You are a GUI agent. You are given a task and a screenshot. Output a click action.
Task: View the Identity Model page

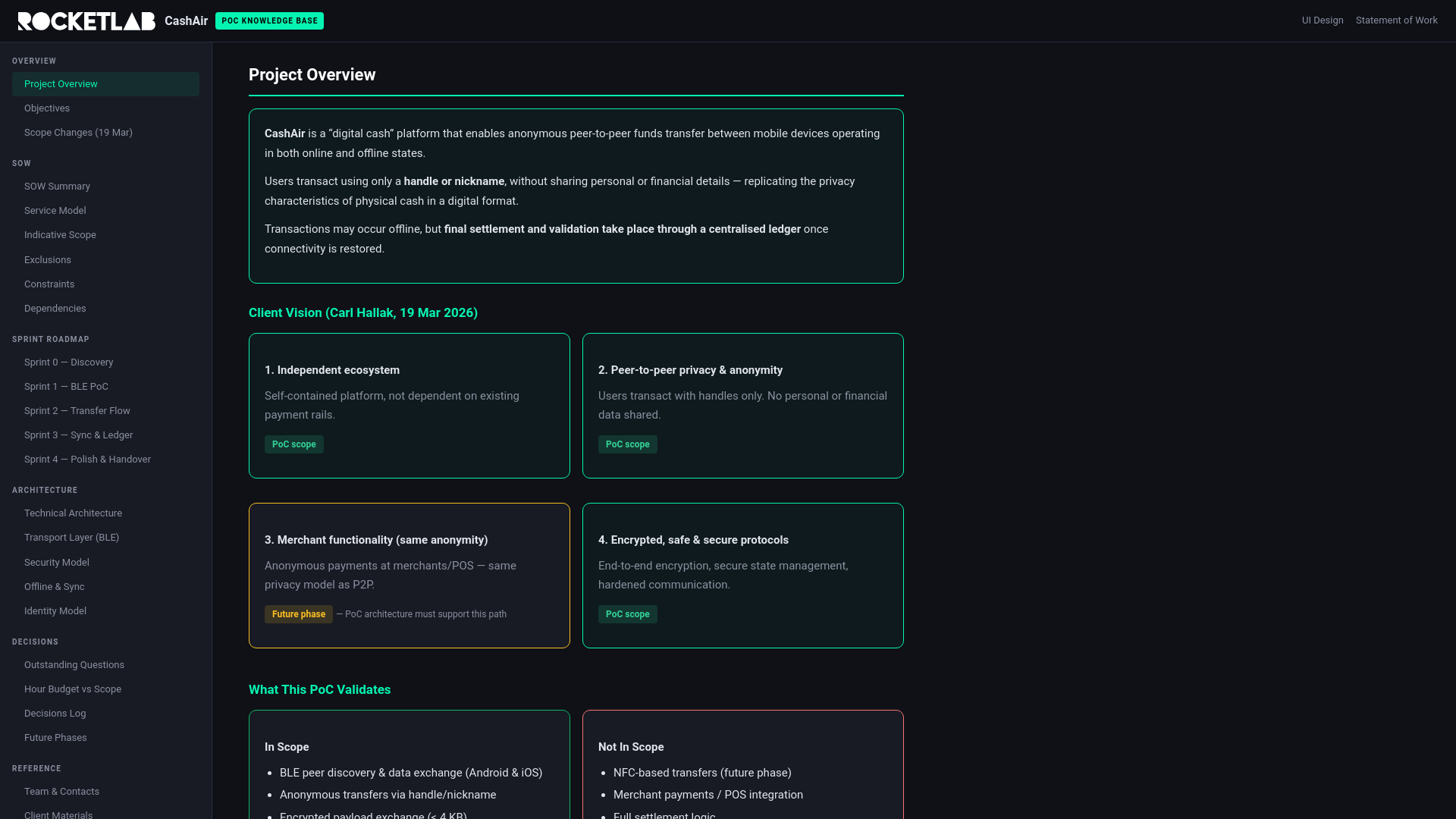pos(105,611)
